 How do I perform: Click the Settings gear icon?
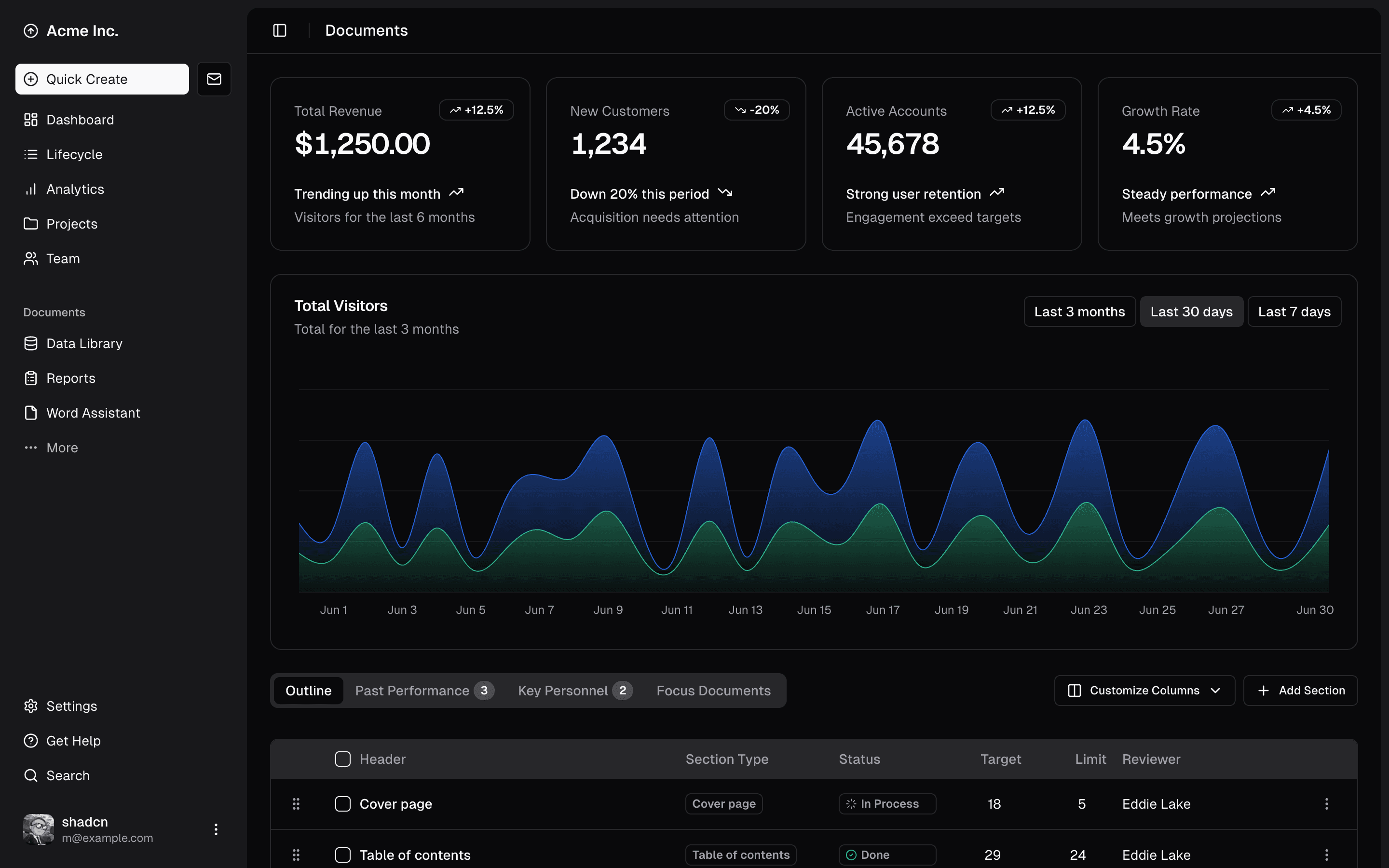point(31,706)
